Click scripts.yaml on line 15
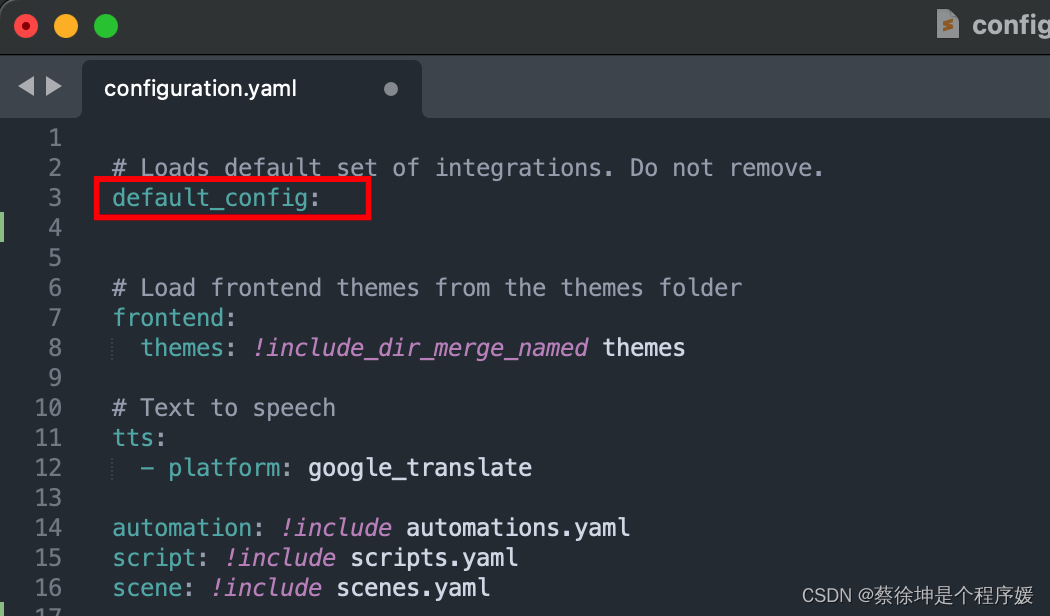 tap(434, 558)
